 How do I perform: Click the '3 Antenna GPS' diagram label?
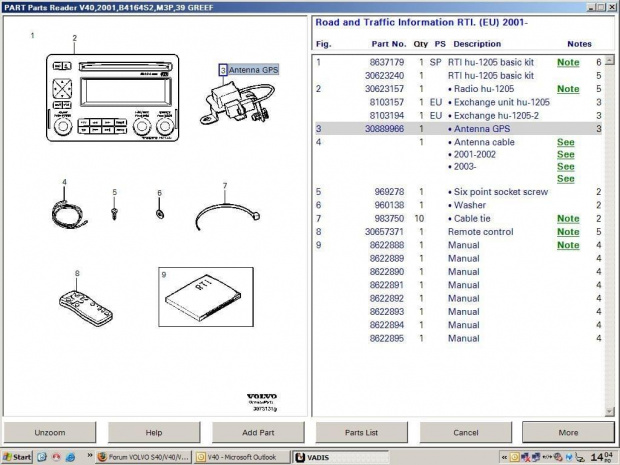pyautogui.click(x=249, y=70)
